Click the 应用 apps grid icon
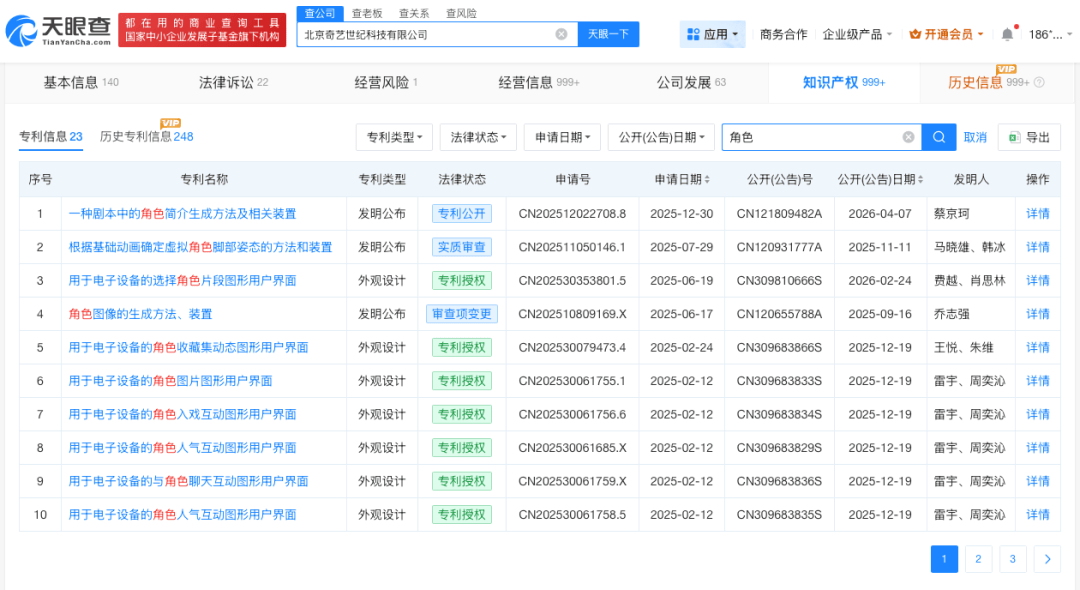This screenshot has width=1080, height=590. pos(692,33)
